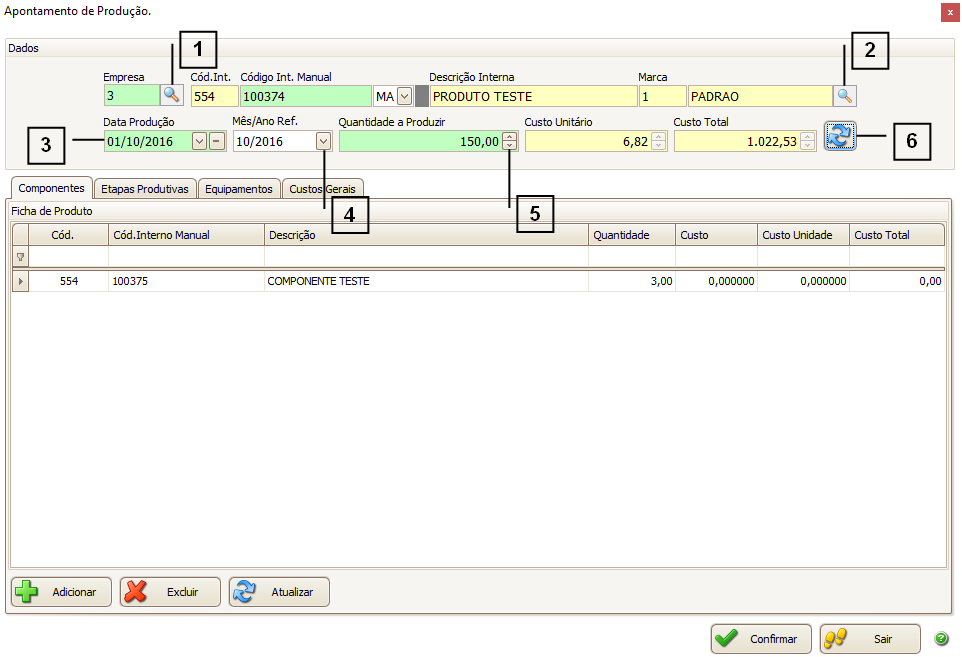Viewport: 962px width, 657px height.
Task: Select the row indicator arrow for item 554
Action: [20, 282]
